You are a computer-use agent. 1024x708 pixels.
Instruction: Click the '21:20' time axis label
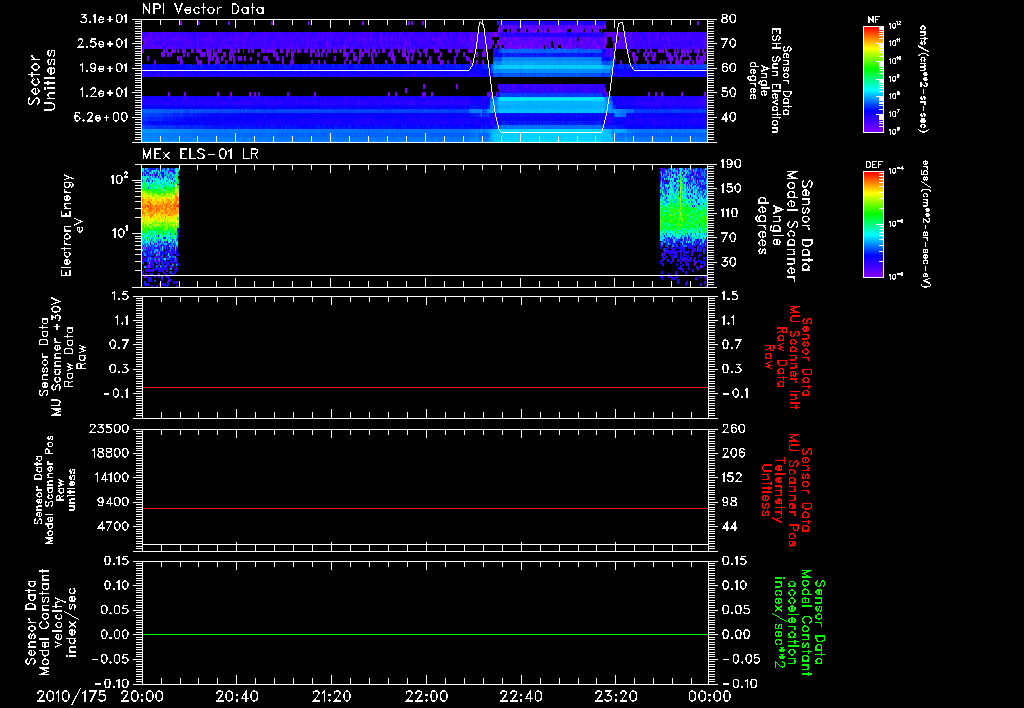tap(332, 696)
